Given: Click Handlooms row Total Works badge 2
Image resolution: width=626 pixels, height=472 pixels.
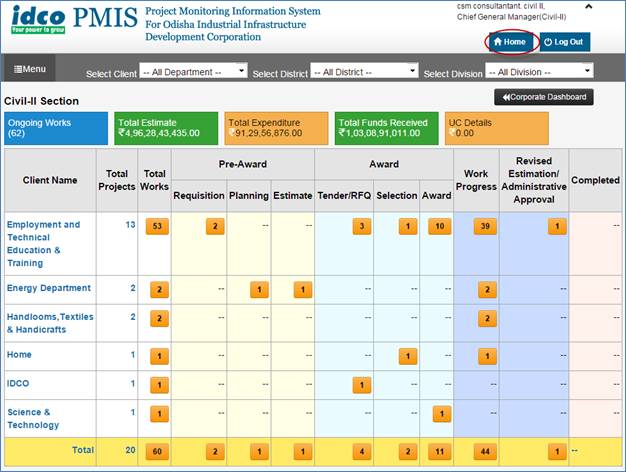Looking at the screenshot, I should [159, 319].
